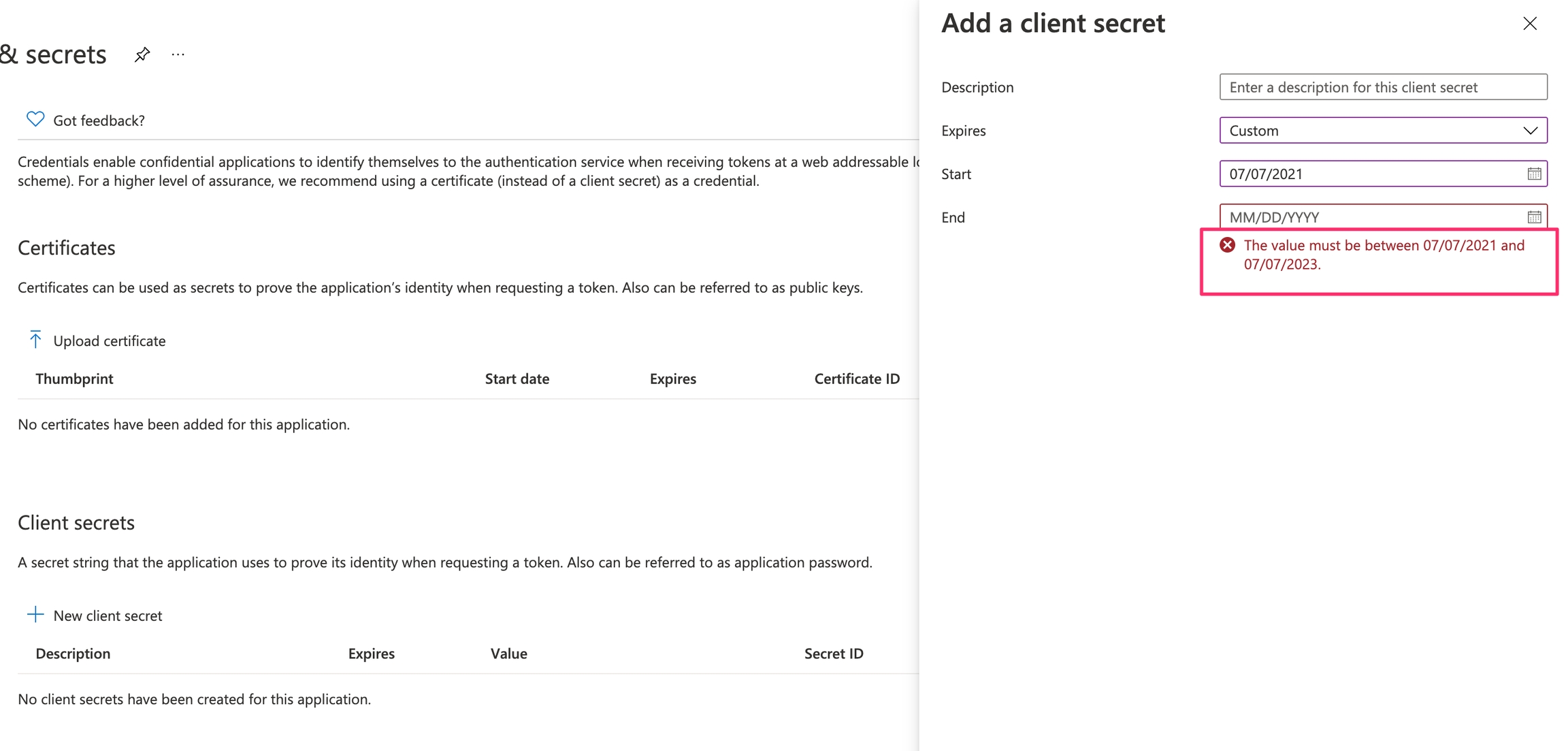The image size is (1568, 751).
Task: Click the Start date field showing 07/07/2021
Action: 1368,174
